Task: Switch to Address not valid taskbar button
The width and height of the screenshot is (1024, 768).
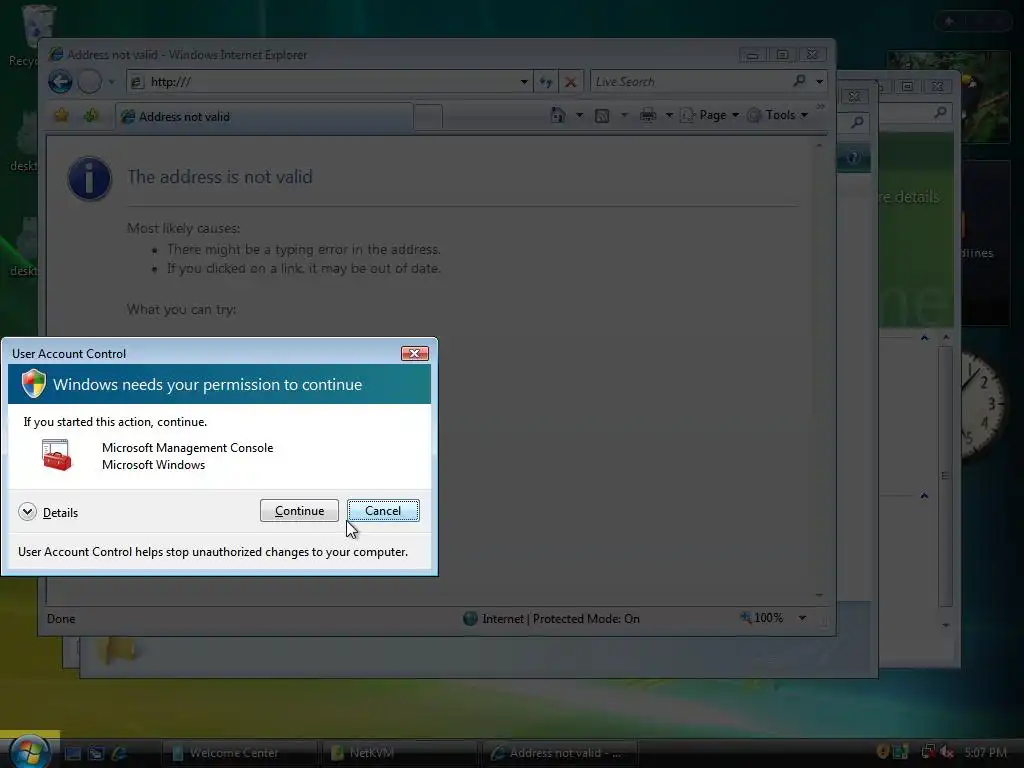Action: (x=560, y=753)
